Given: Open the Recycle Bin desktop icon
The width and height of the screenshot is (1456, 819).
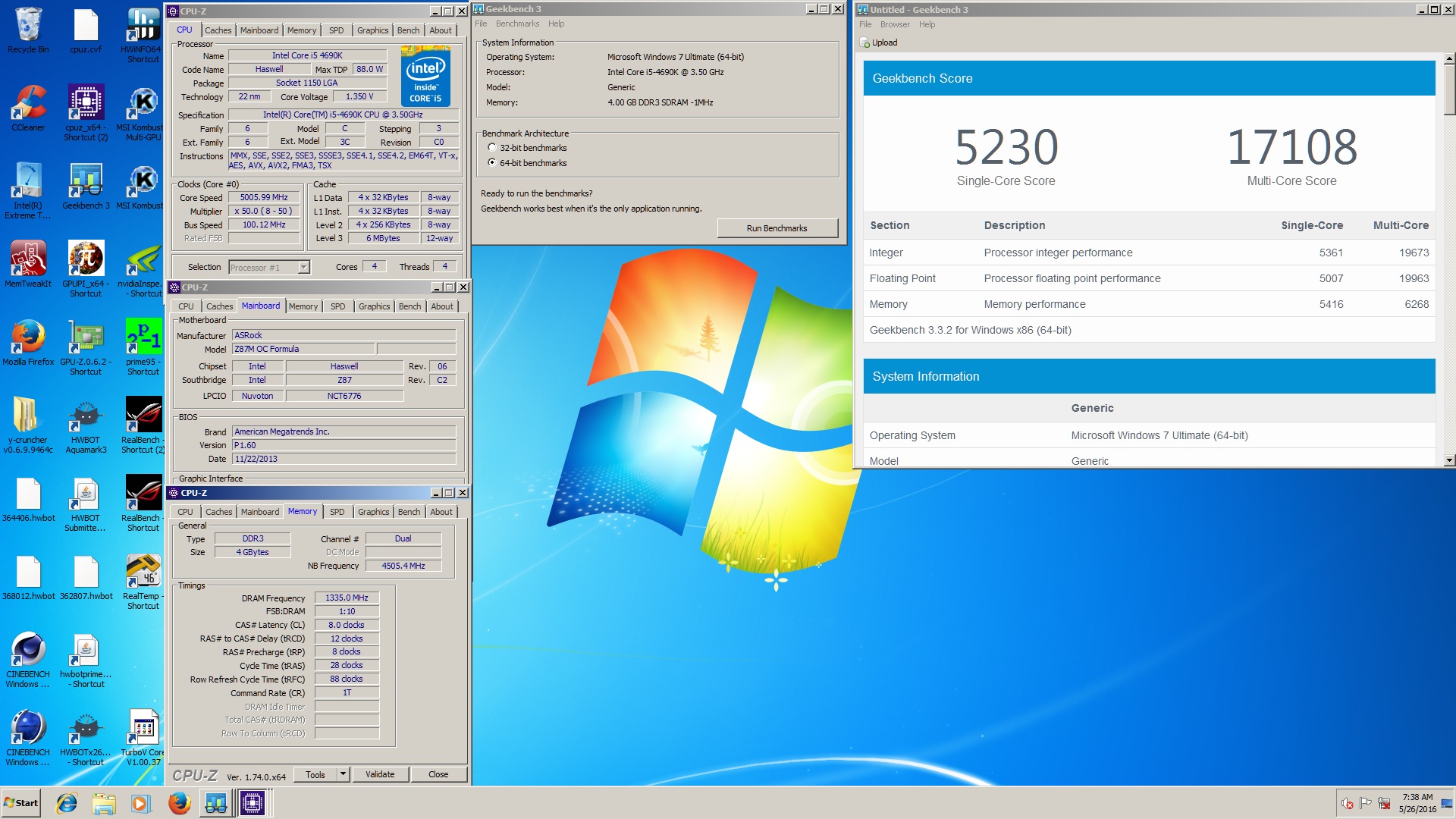Looking at the screenshot, I should point(28,31).
